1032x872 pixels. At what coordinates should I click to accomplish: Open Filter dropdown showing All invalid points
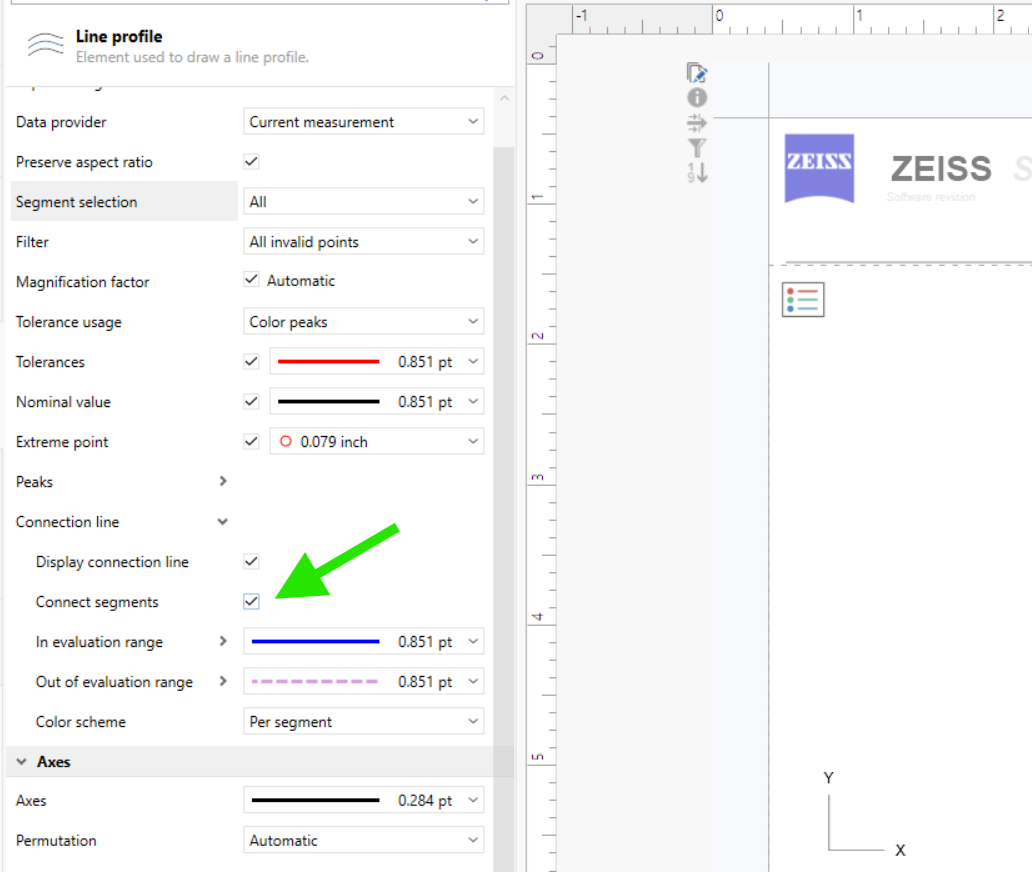[x=363, y=242]
